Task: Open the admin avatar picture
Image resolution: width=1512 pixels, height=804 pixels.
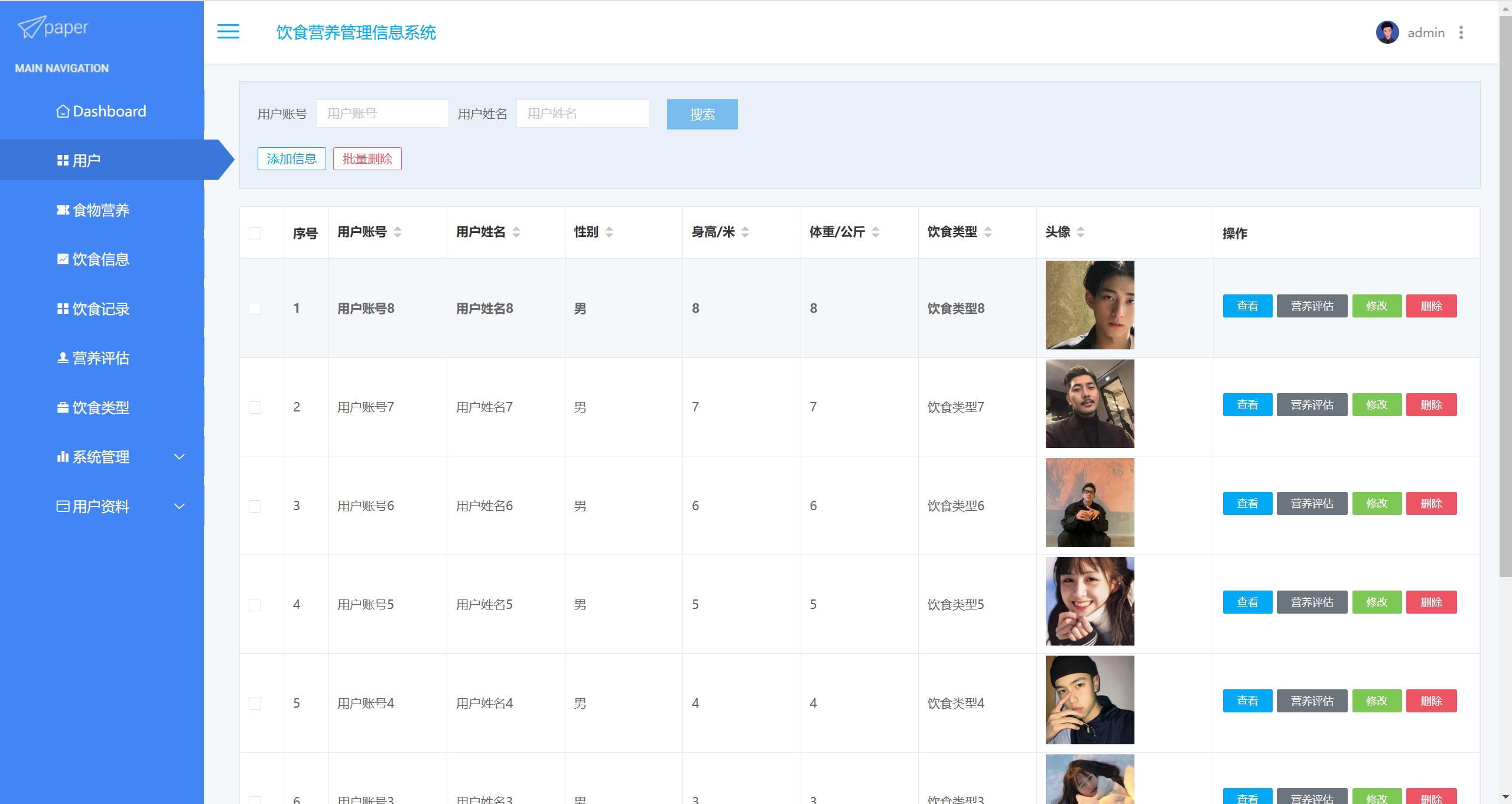Action: coord(1387,33)
